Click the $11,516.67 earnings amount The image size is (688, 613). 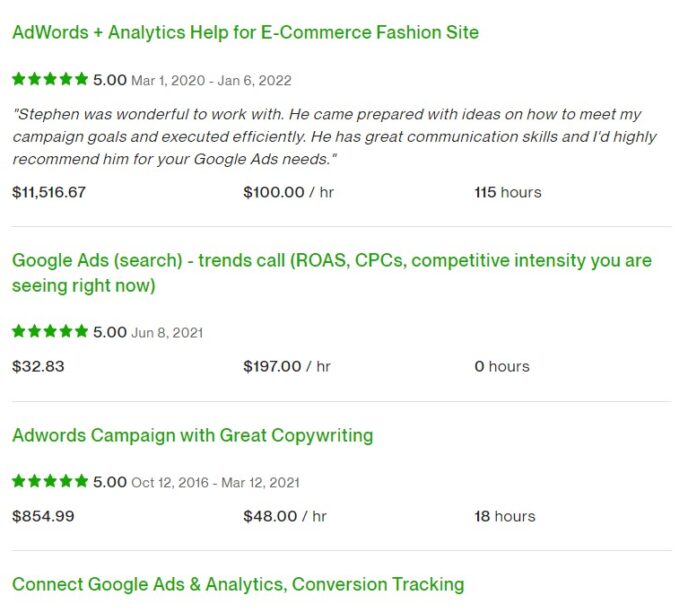coord(49,192)
